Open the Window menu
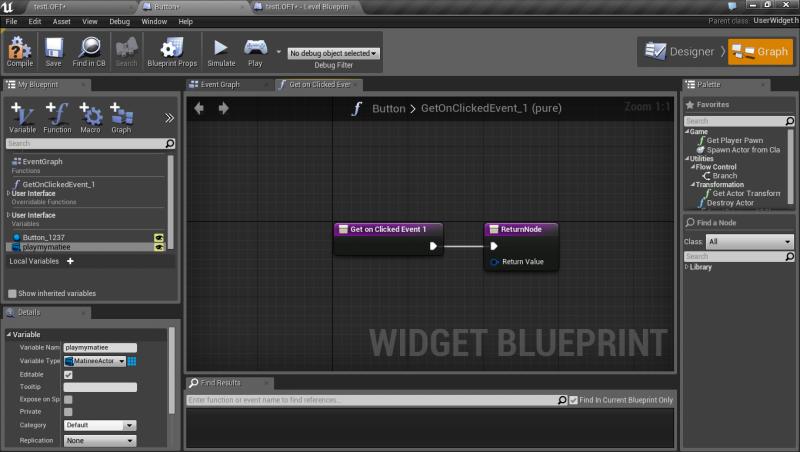800x452 pixels. [x=154, y=21]
